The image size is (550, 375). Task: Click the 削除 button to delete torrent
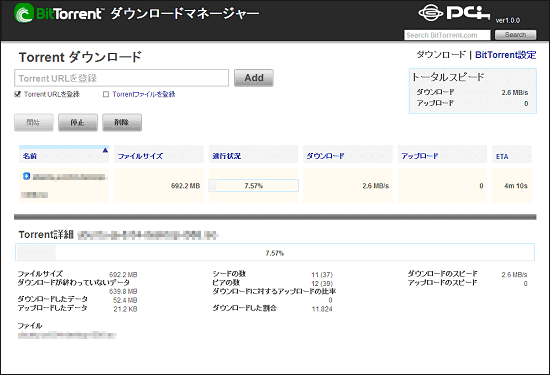tap(122, 122)
